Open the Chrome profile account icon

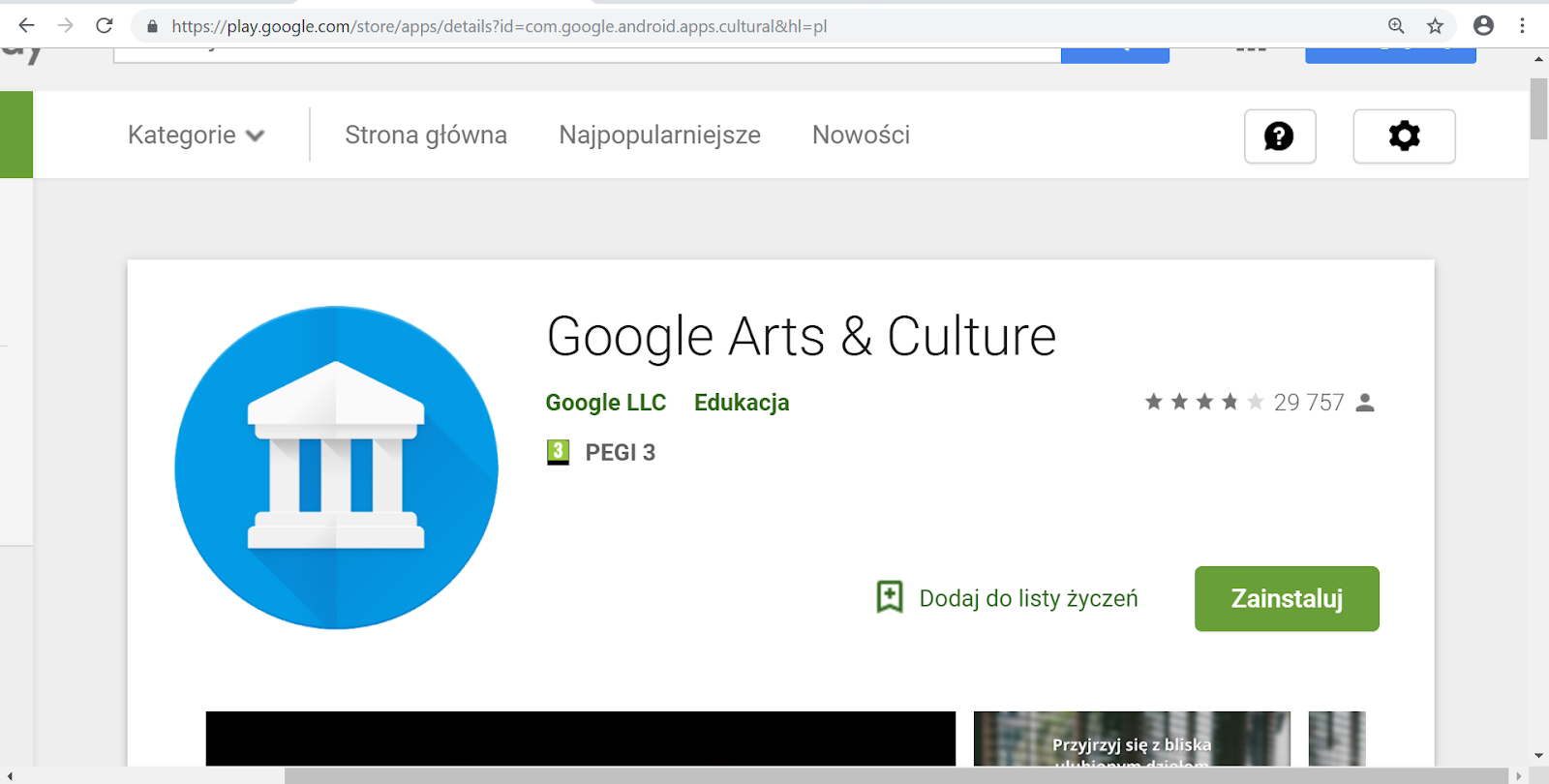pyautogui.click(x=1483, y=26)
